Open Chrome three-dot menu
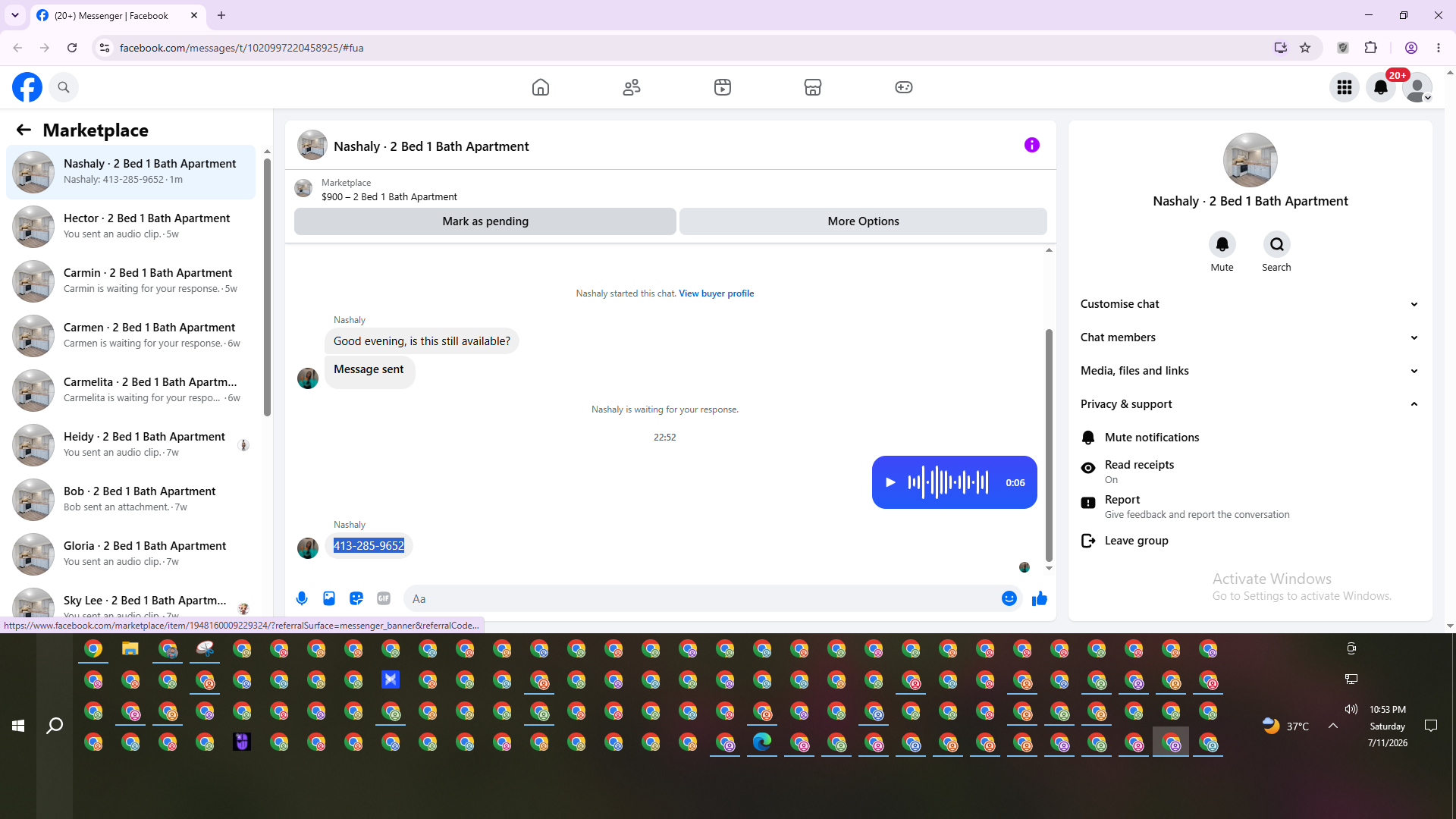1456x819 pixels. point(1439,48)
